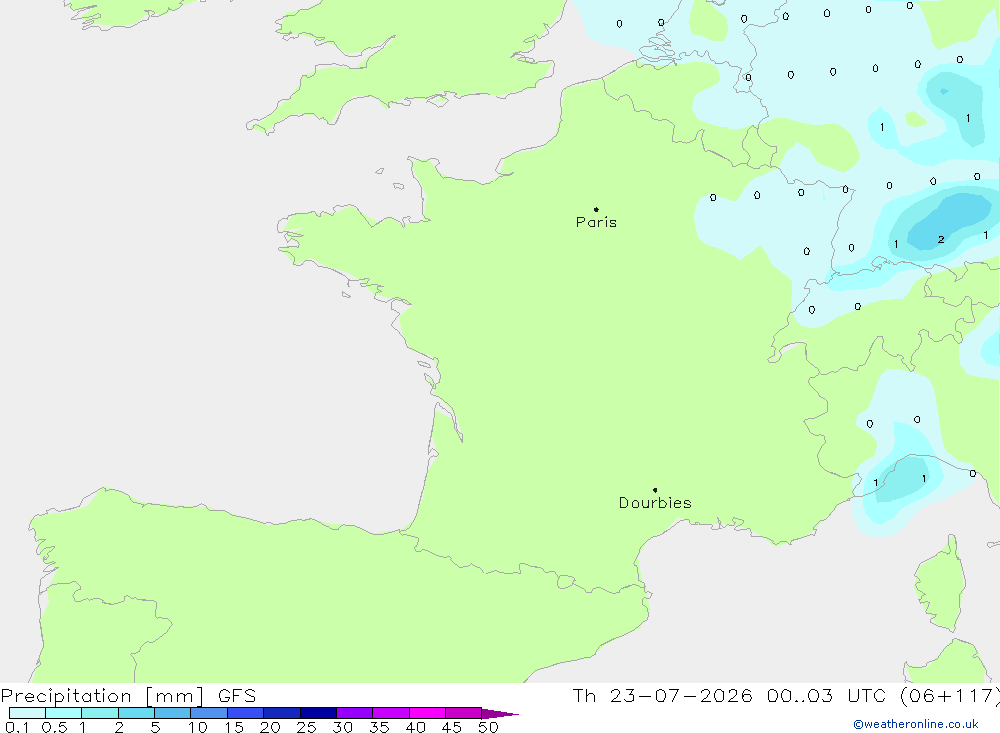Click the purple legend arrow beyond 50
This screenshot has height=733, width=1000.
499,713
